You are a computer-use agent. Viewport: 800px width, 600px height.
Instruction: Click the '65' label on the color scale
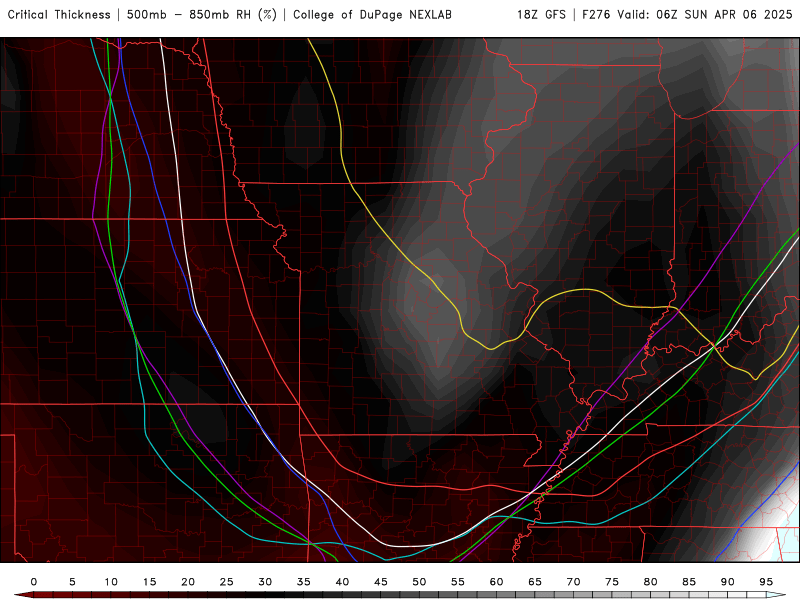(535, 582)
